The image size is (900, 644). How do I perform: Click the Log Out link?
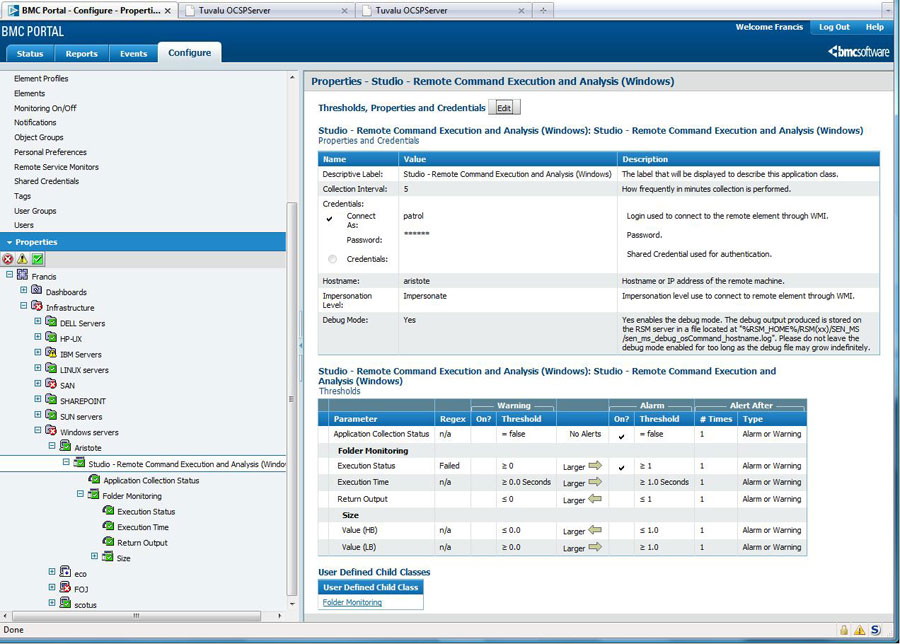(x=834, y=27)
